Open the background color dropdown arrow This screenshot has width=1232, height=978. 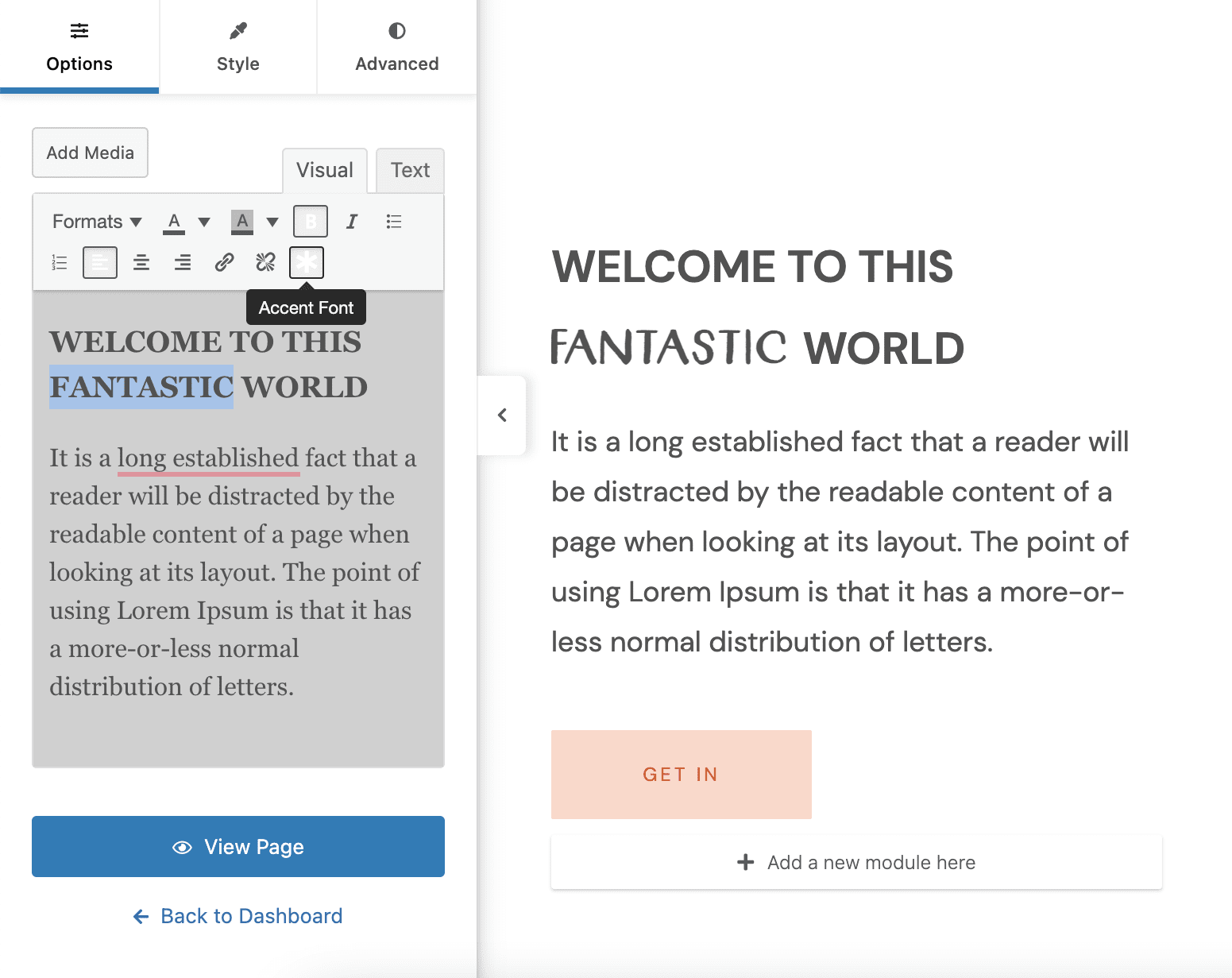[x=272, y=222]
